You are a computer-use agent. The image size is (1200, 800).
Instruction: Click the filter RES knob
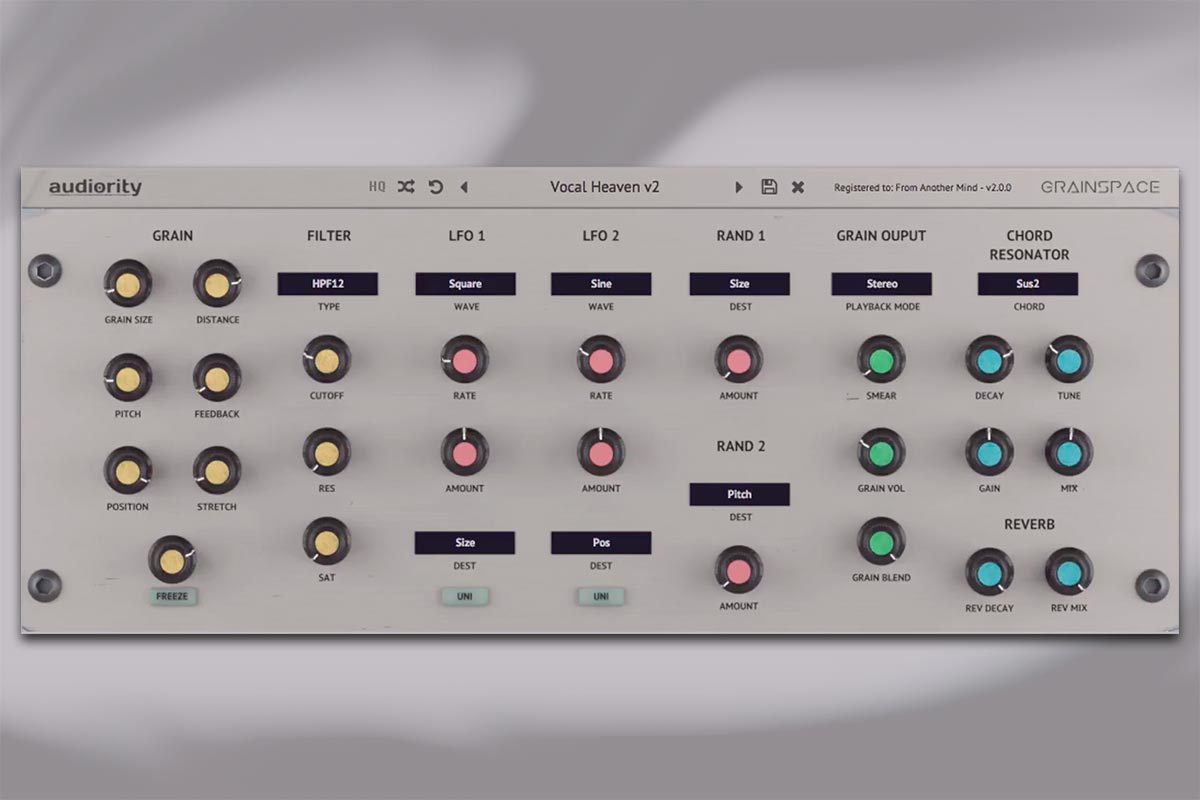327,453
